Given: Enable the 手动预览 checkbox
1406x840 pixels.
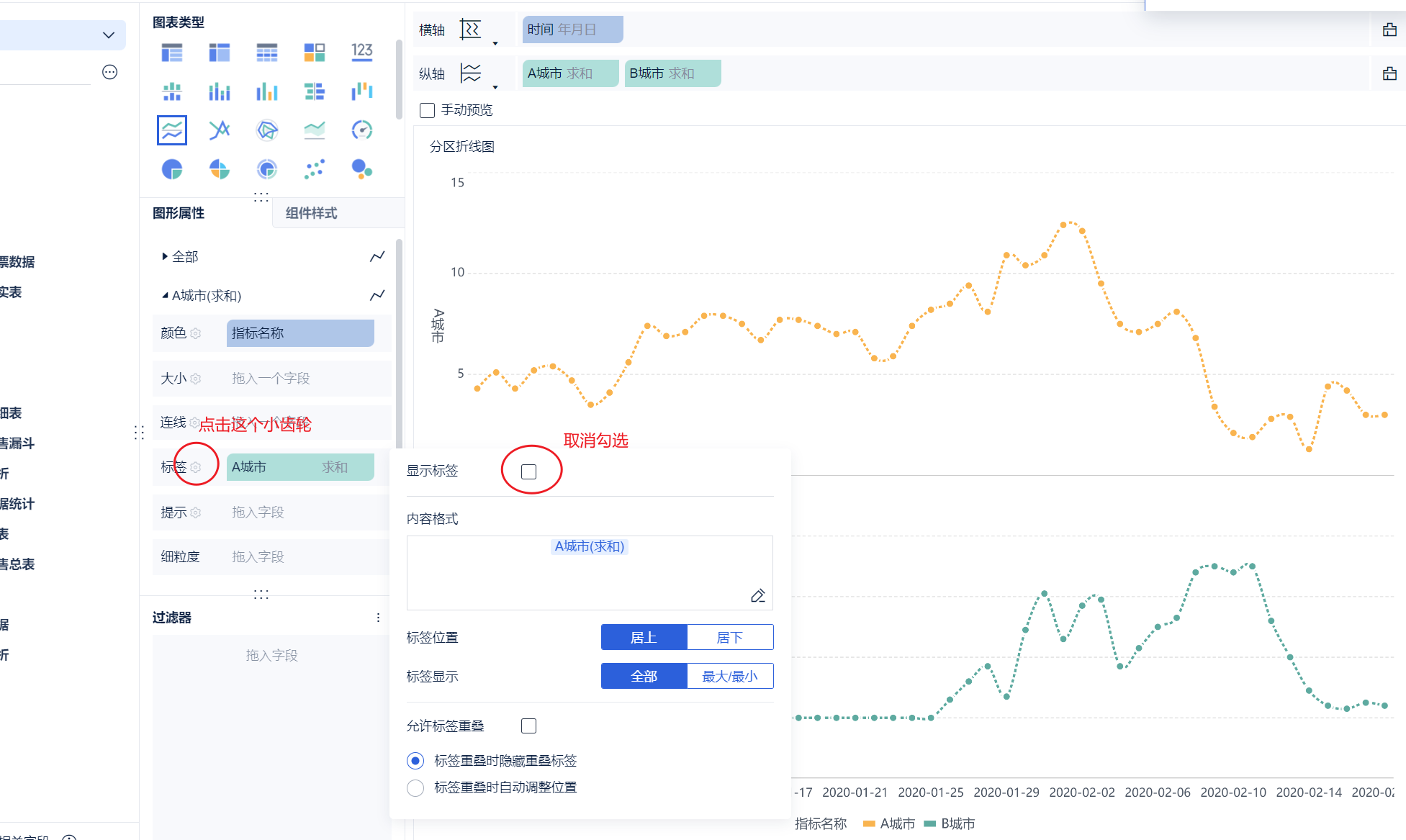Looking at the screenshot, I should tap(427, 110).
